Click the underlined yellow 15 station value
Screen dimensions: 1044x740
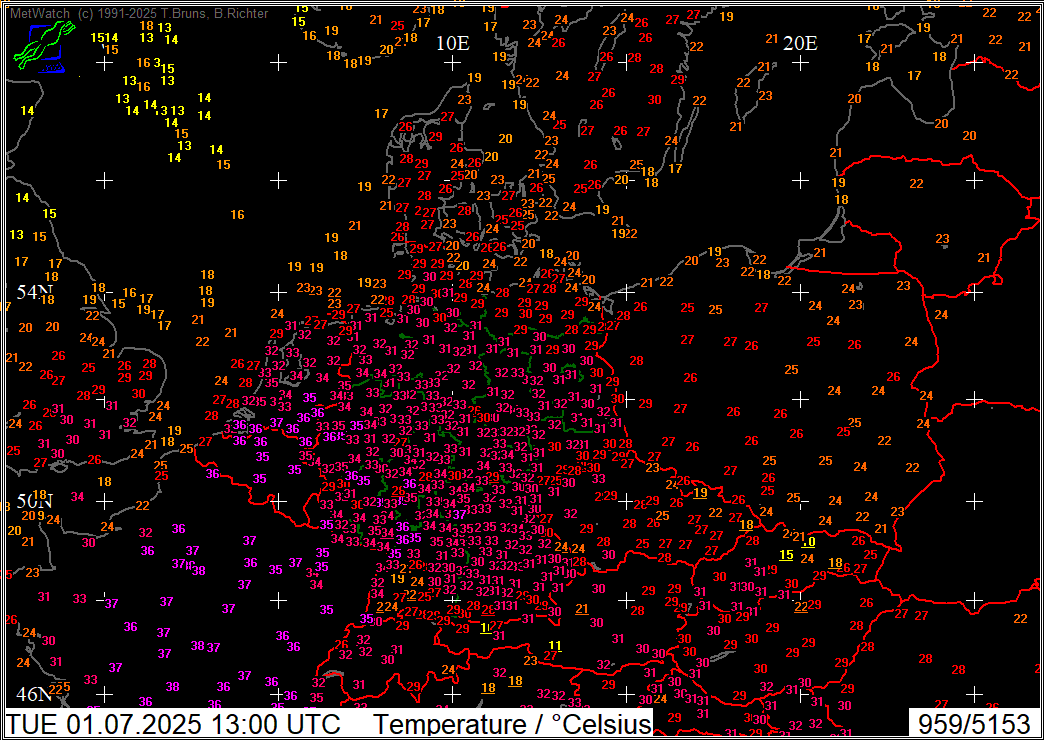tap(786, 555)
